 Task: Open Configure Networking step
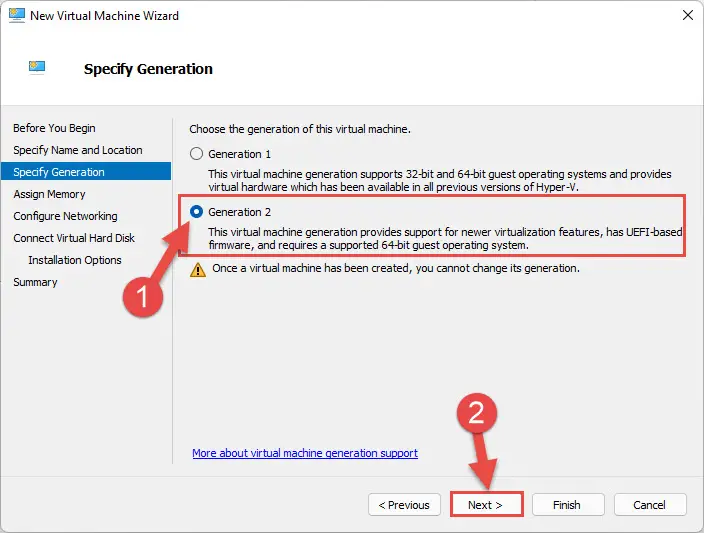click(65, 216)
